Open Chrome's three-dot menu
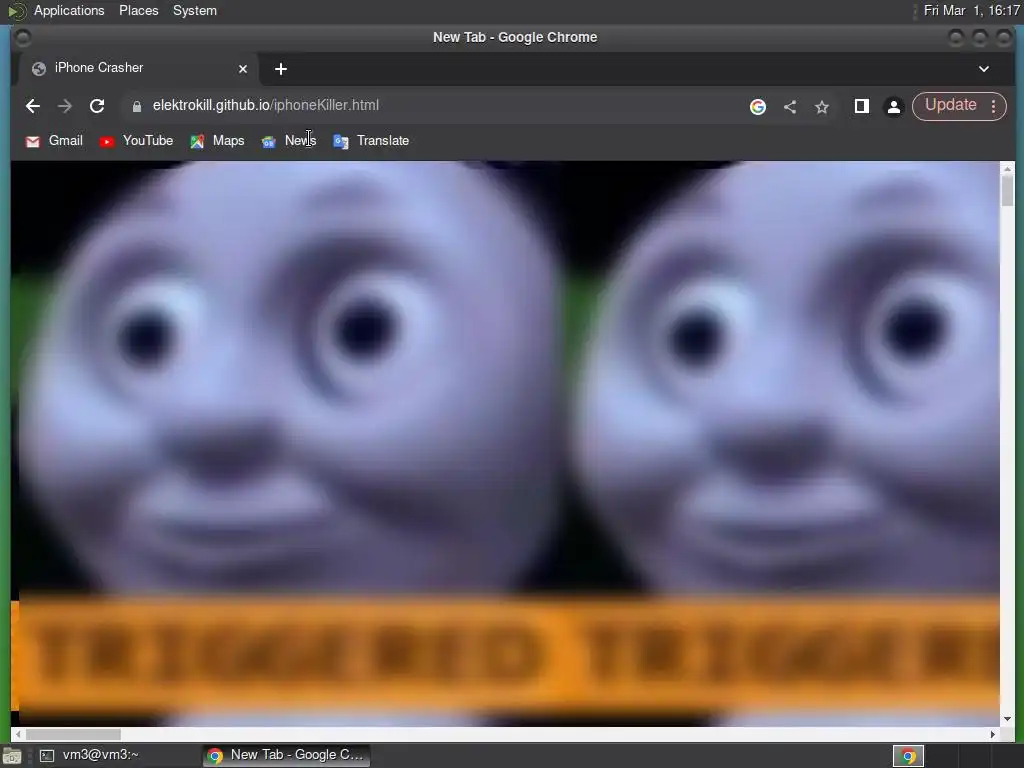 click(993, 106)
